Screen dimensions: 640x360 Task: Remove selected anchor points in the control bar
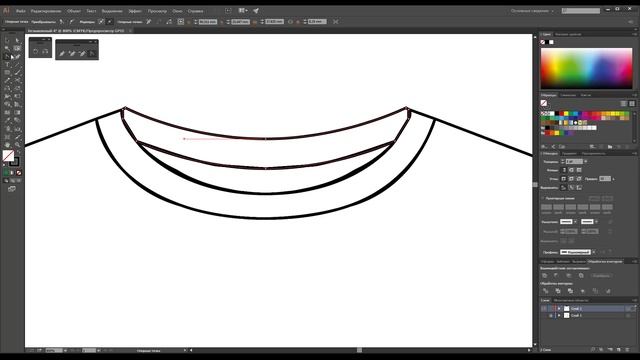pyautogui.click(x=149, y=22)
